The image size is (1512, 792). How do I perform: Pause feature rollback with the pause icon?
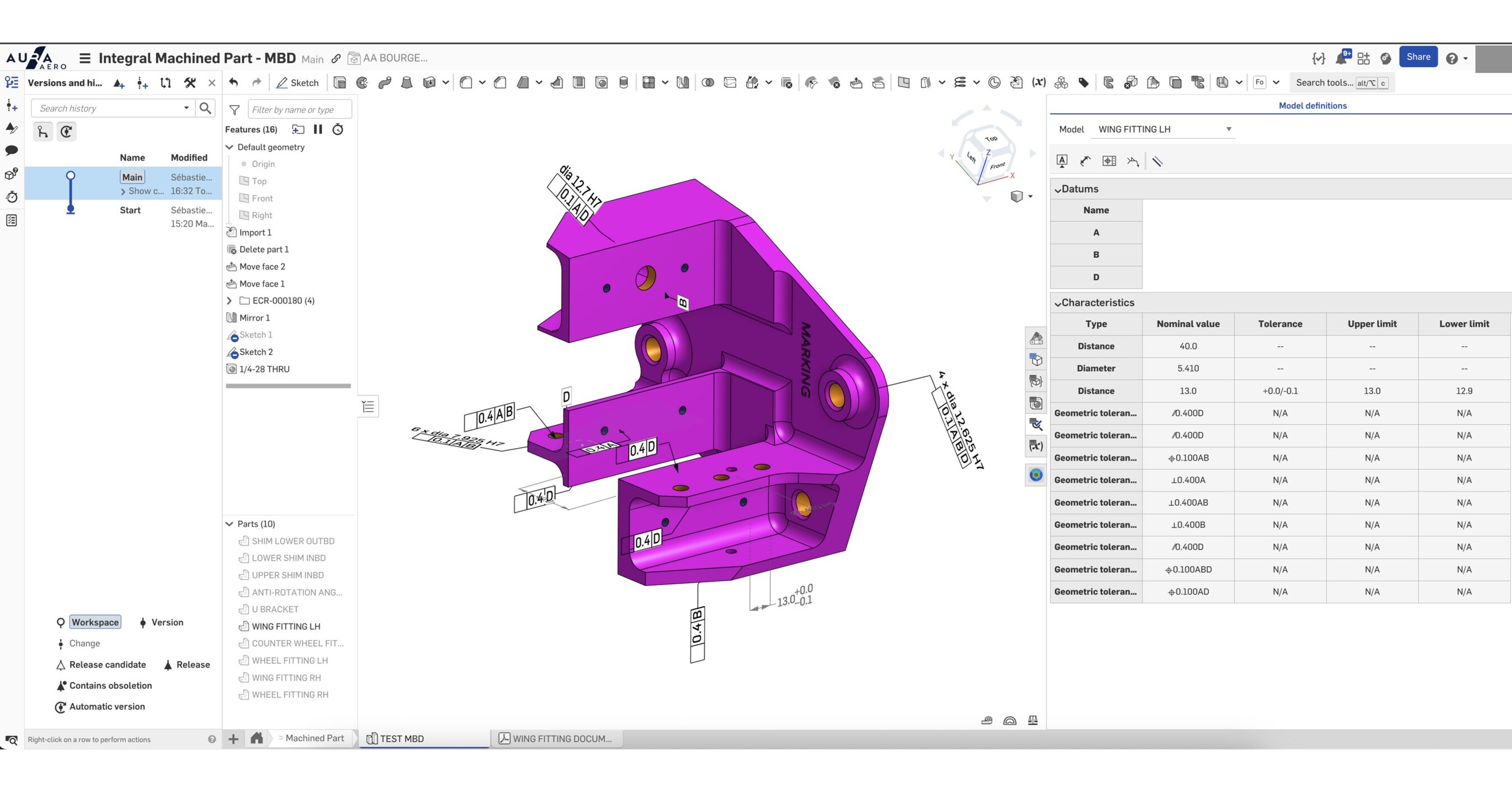[318, 129]
